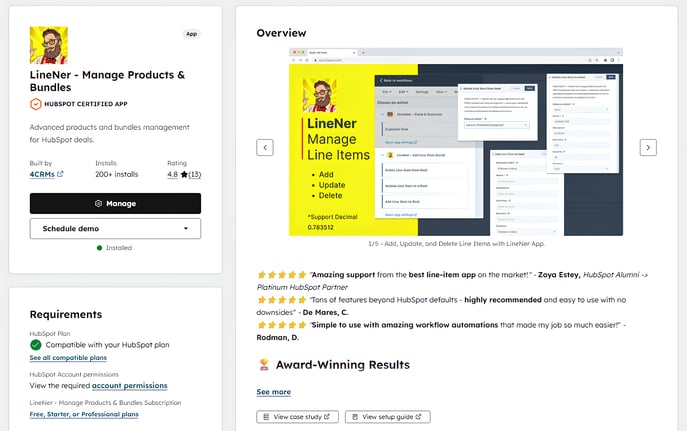Expand overview with See more
This screenshot has width=687, height=431.
point(273,392)
